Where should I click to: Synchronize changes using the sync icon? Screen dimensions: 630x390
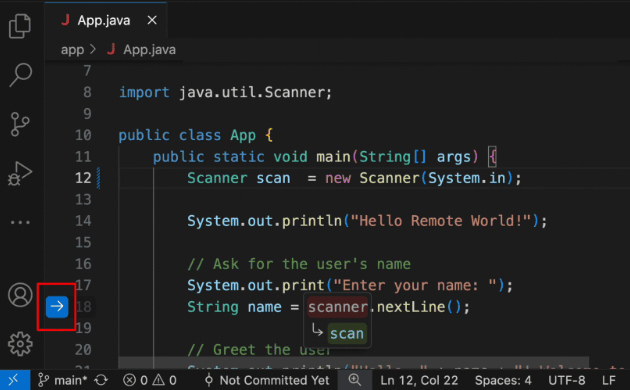pos(101,380)
